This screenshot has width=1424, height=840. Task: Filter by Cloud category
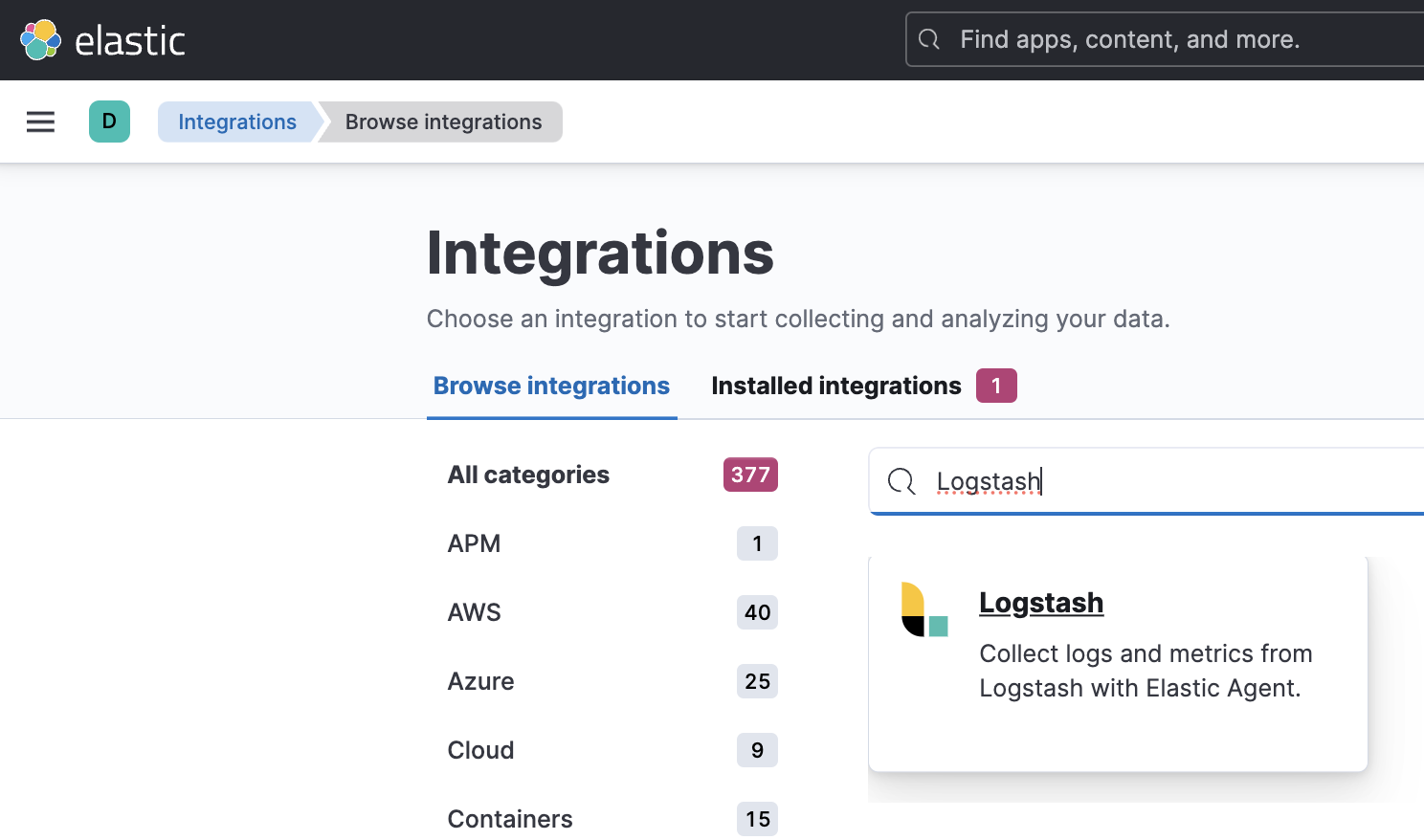[481, 750]
